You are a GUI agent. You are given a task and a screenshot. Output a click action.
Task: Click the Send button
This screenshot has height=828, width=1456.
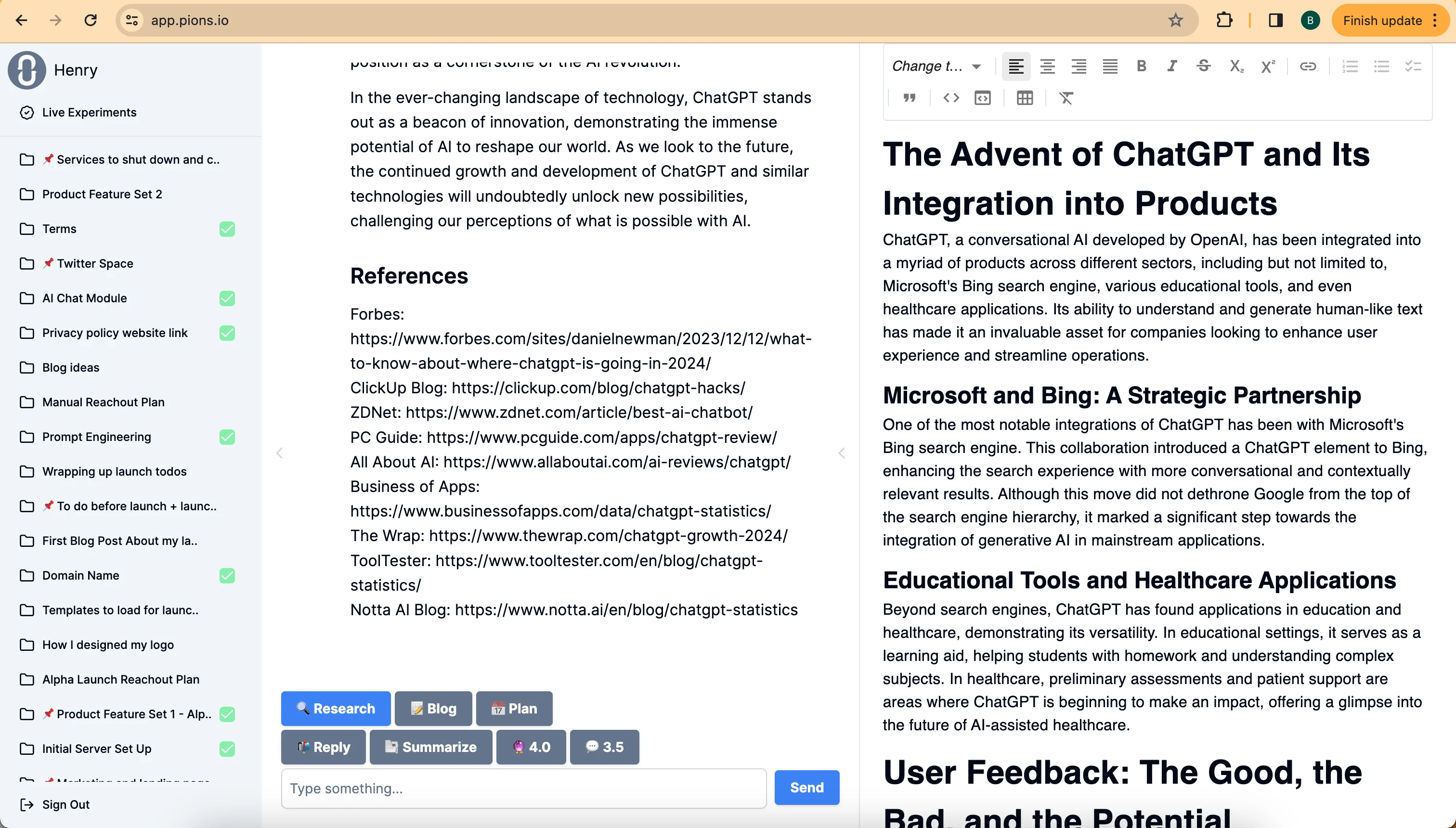(x=806, y=788)
